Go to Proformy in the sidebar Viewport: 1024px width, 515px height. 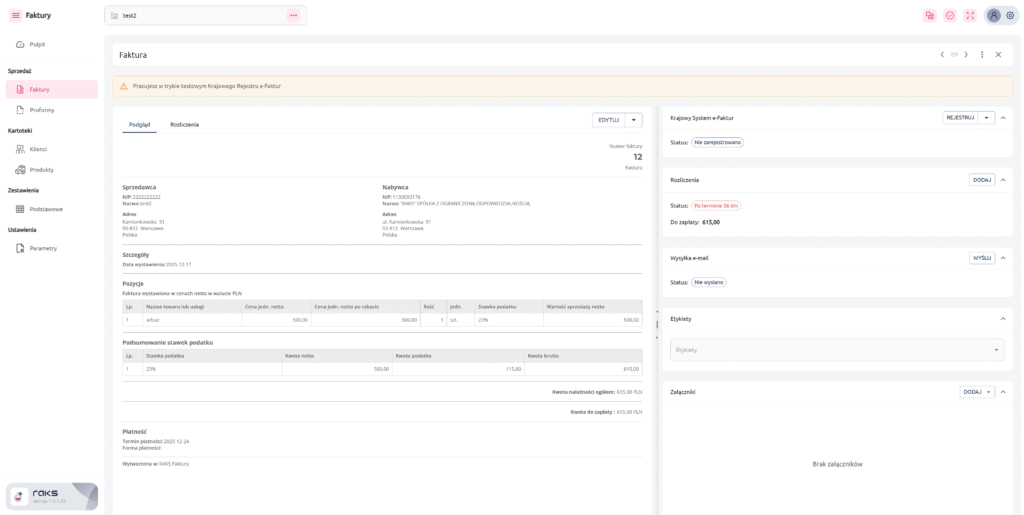coord(41,110)
